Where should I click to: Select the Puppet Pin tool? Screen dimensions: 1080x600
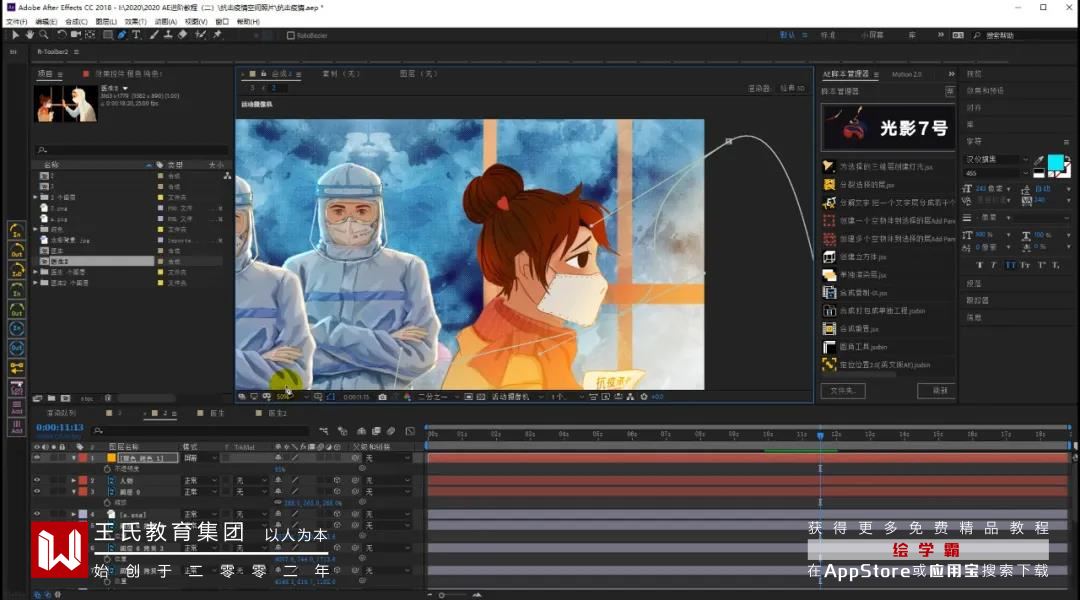pyautogui.click(x=217, y=34)
